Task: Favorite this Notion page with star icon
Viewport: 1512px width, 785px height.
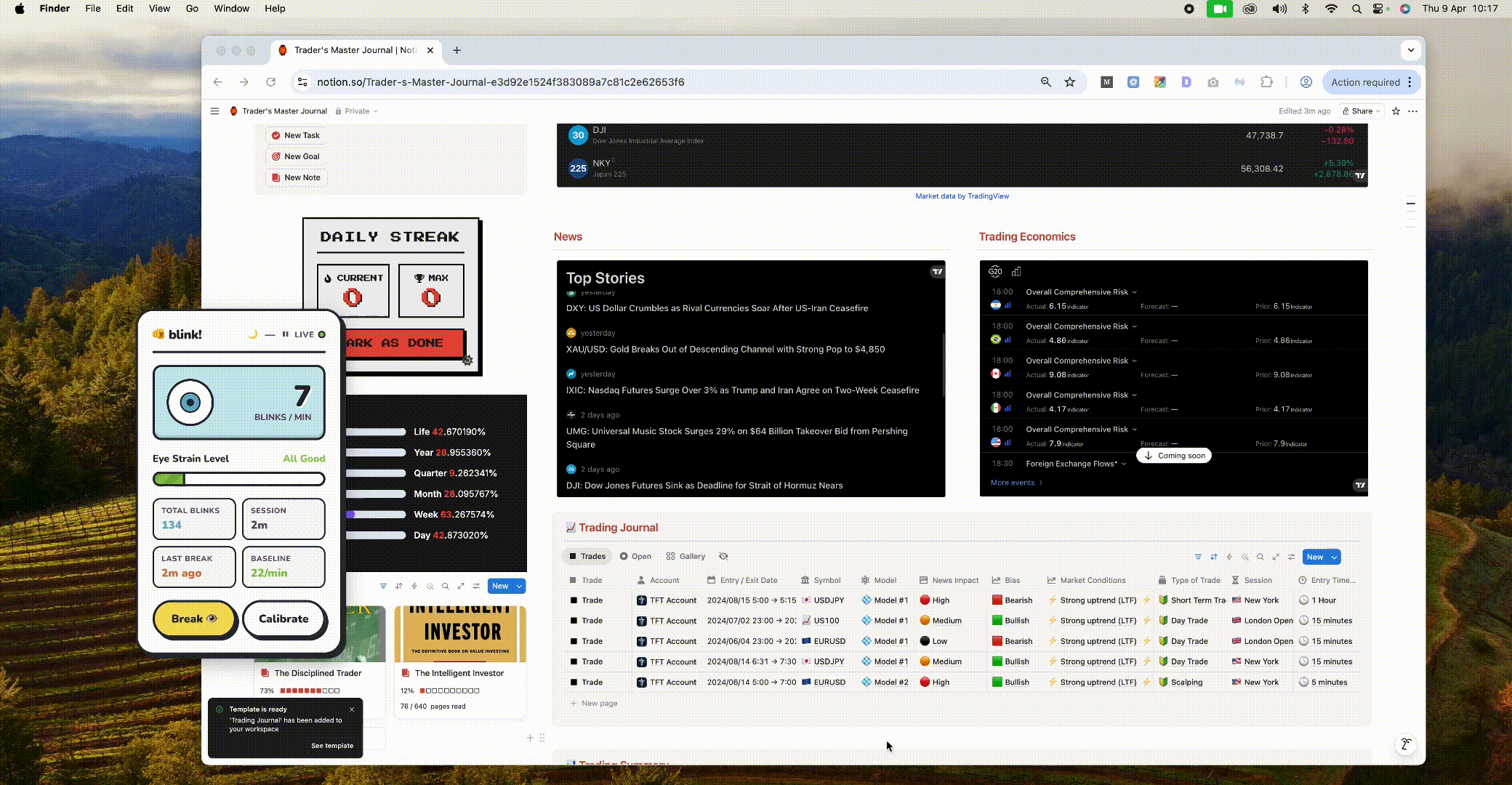Action: [x=1396, y=111]
